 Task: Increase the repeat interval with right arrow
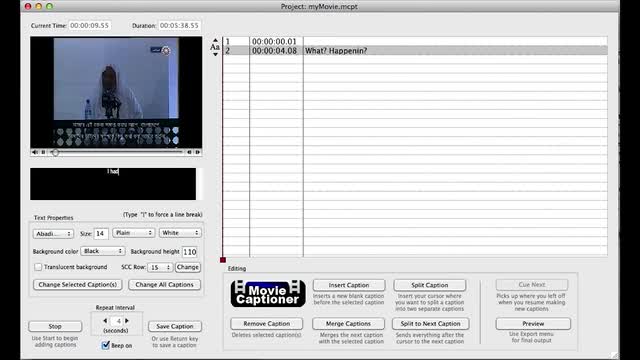pos(127,321)
